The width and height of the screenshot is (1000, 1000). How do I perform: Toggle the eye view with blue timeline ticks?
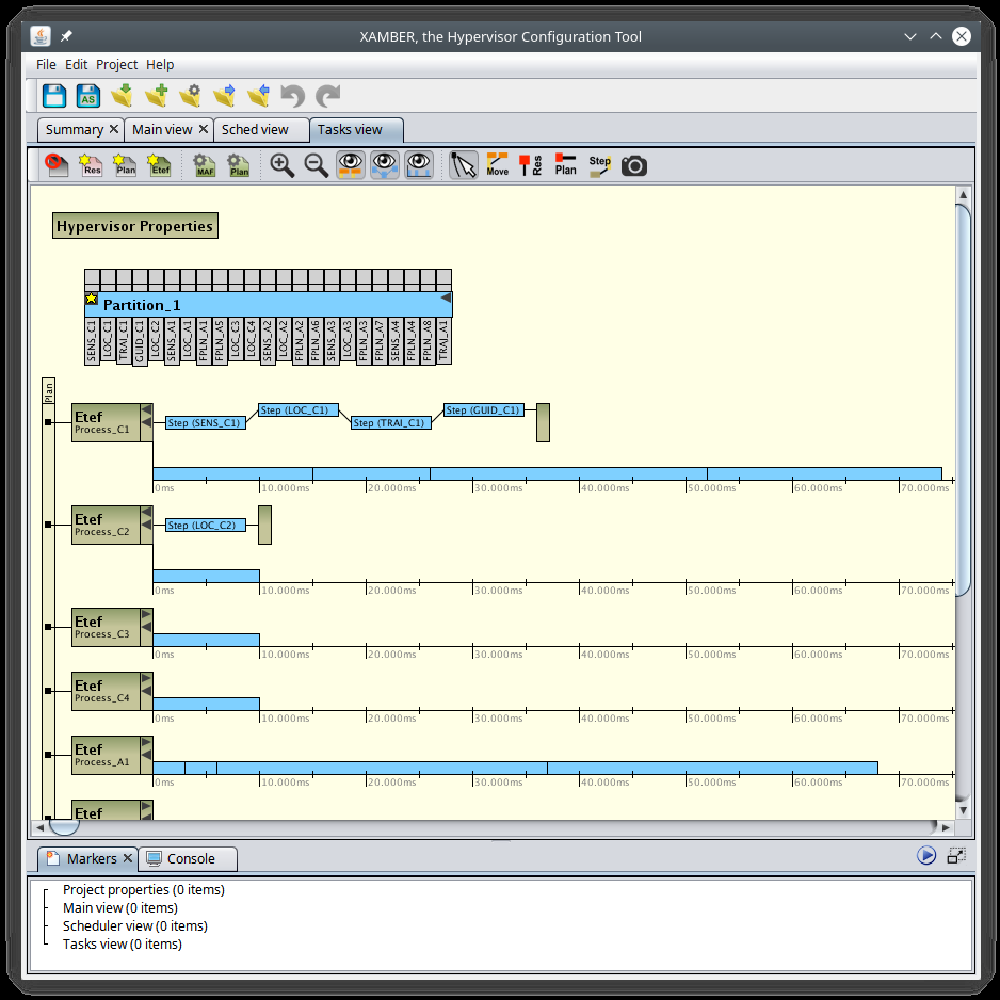419,165
